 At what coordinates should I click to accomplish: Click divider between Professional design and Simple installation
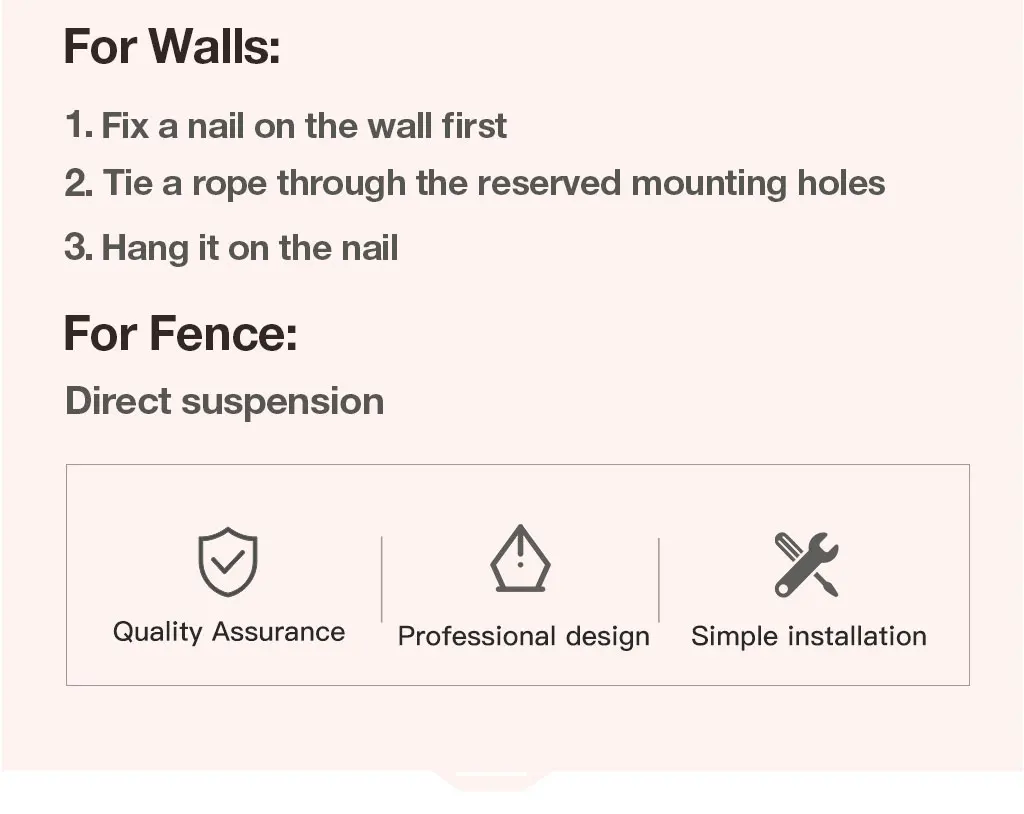coord(658,580)
